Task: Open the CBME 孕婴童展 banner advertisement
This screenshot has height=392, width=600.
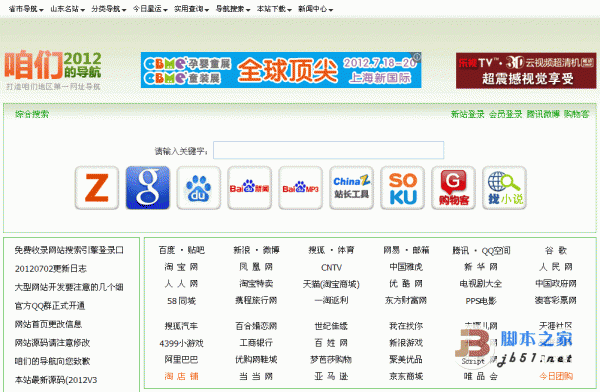Action: 281,70
